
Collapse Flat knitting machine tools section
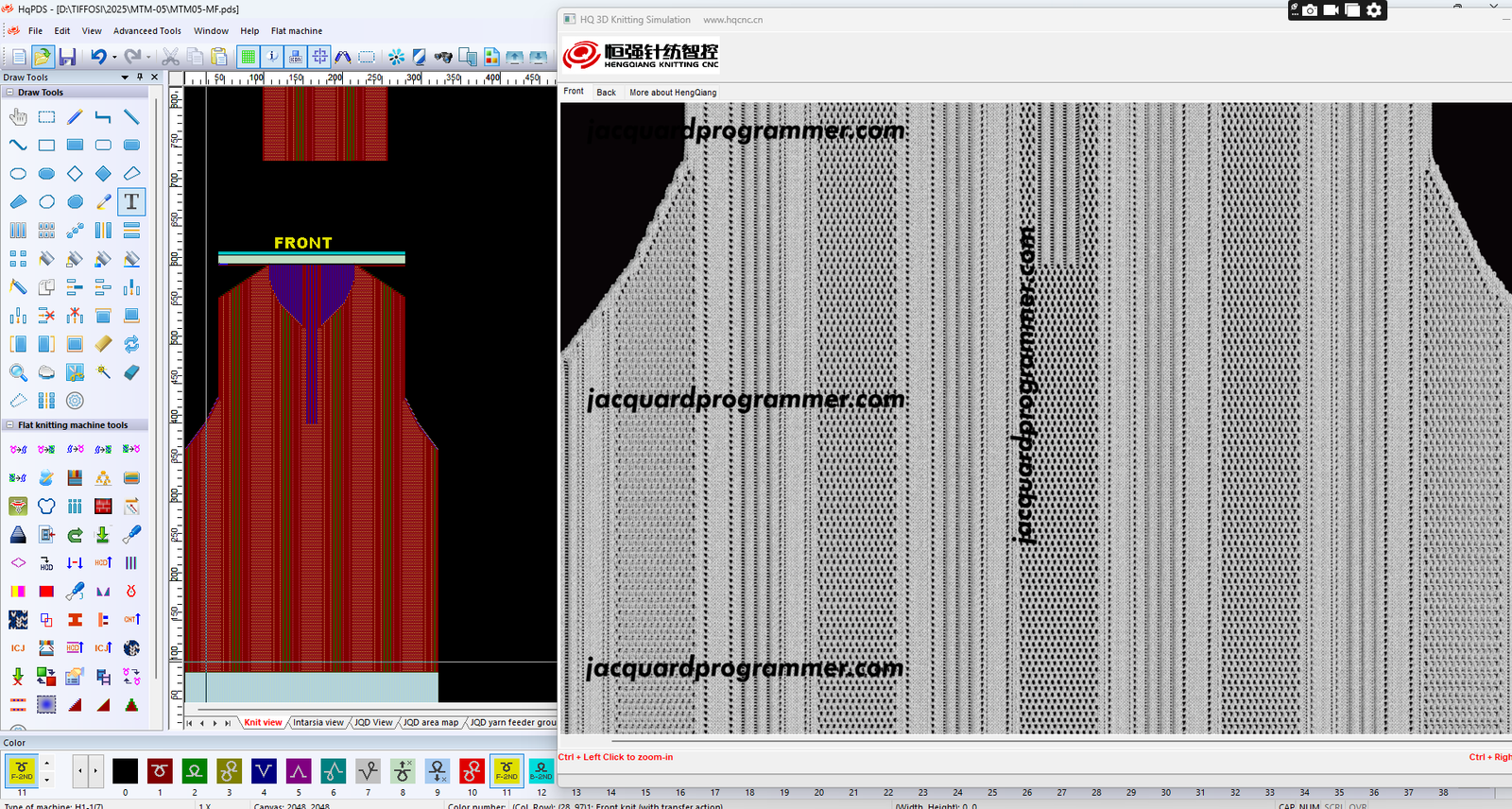[9, 425]
